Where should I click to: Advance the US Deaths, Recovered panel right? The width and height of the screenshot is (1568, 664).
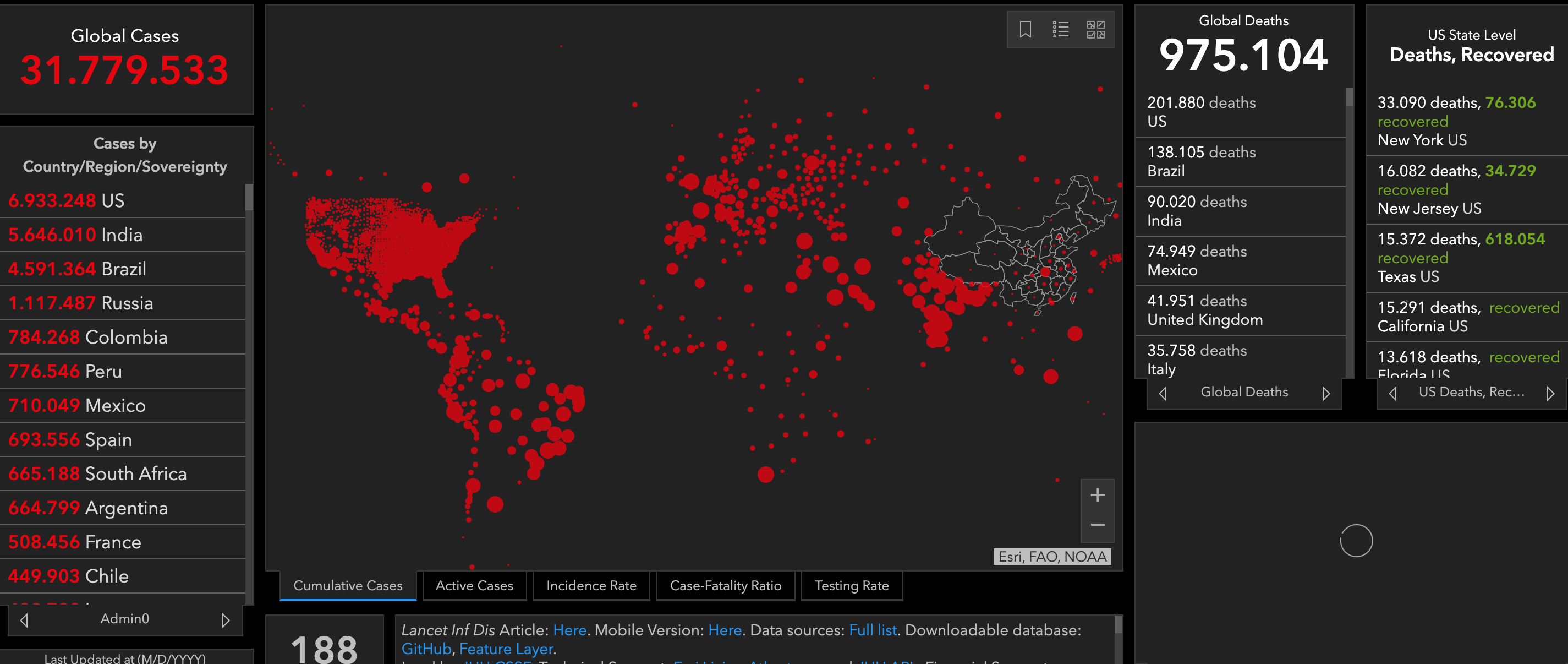coord(1550,393)
